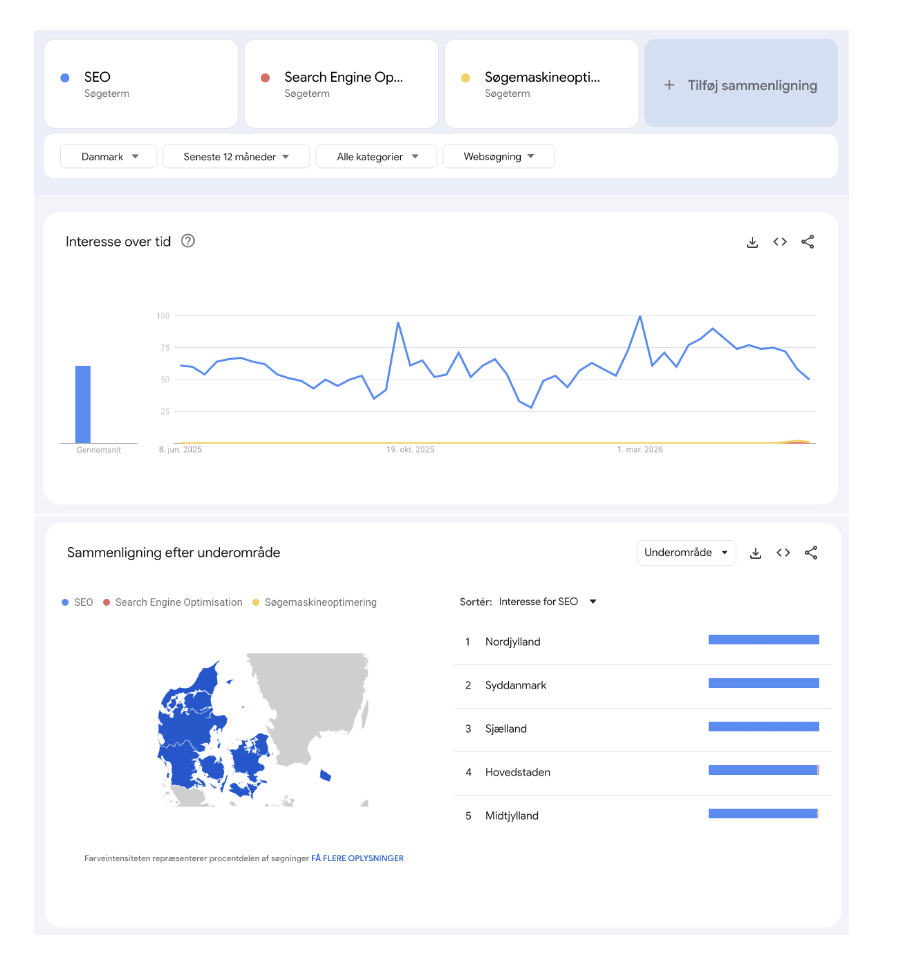Open the Underområde dropdown
This screenshot has height=968, width=898.
coord(686,553)
